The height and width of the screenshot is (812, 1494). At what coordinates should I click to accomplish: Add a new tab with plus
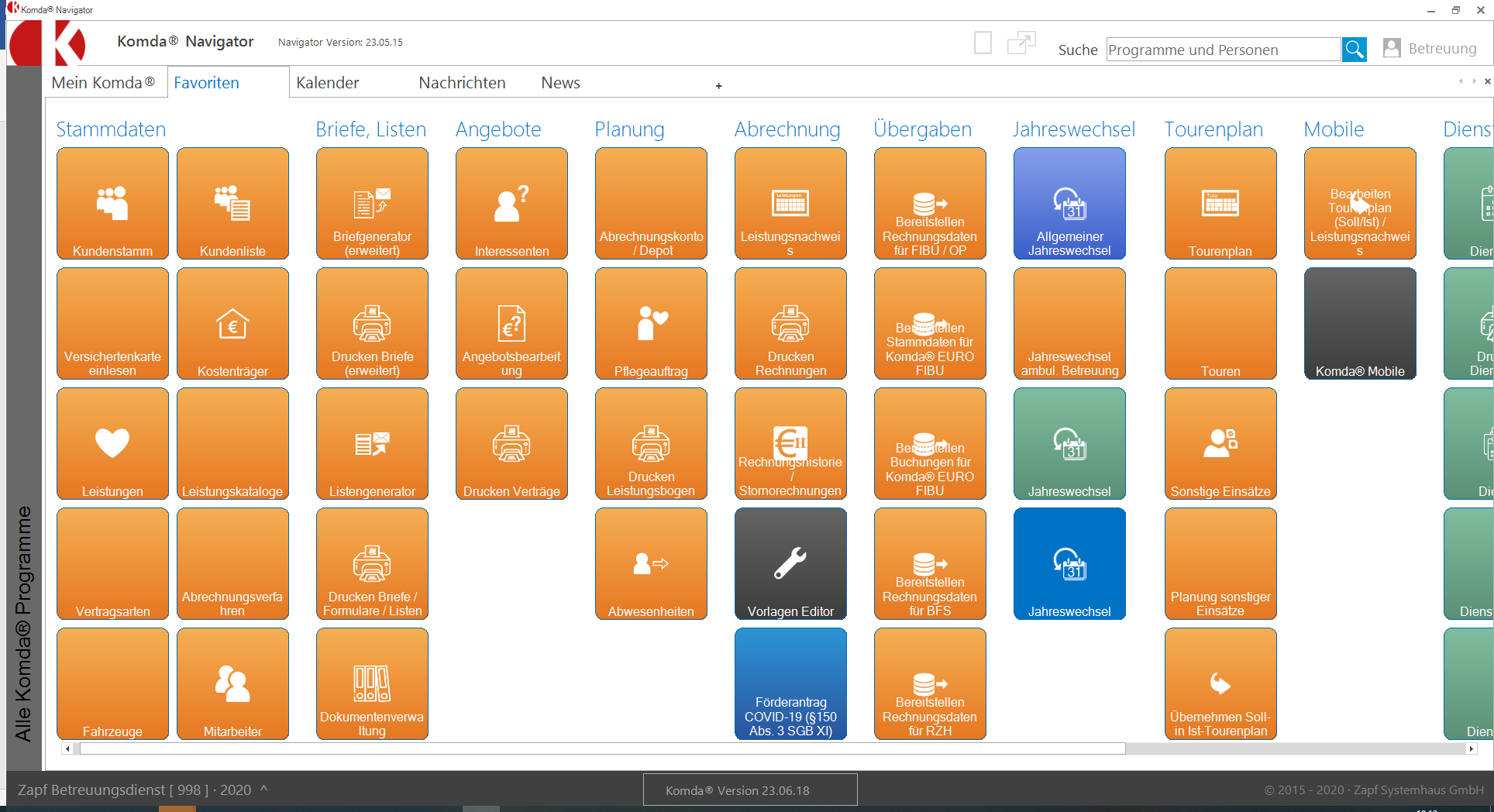(x=719, y=86)
